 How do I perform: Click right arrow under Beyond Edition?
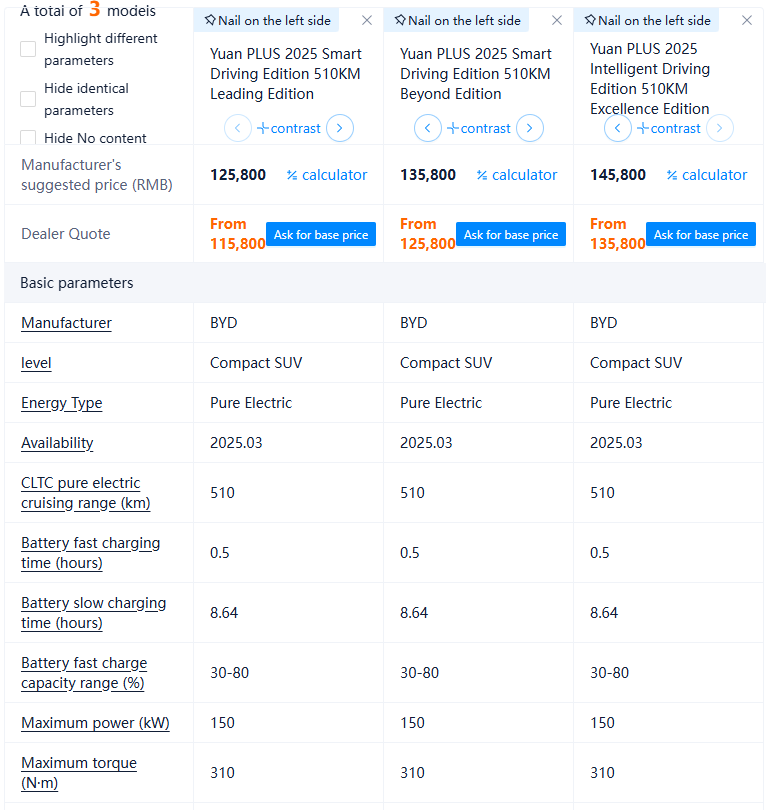tap(530, 128)
